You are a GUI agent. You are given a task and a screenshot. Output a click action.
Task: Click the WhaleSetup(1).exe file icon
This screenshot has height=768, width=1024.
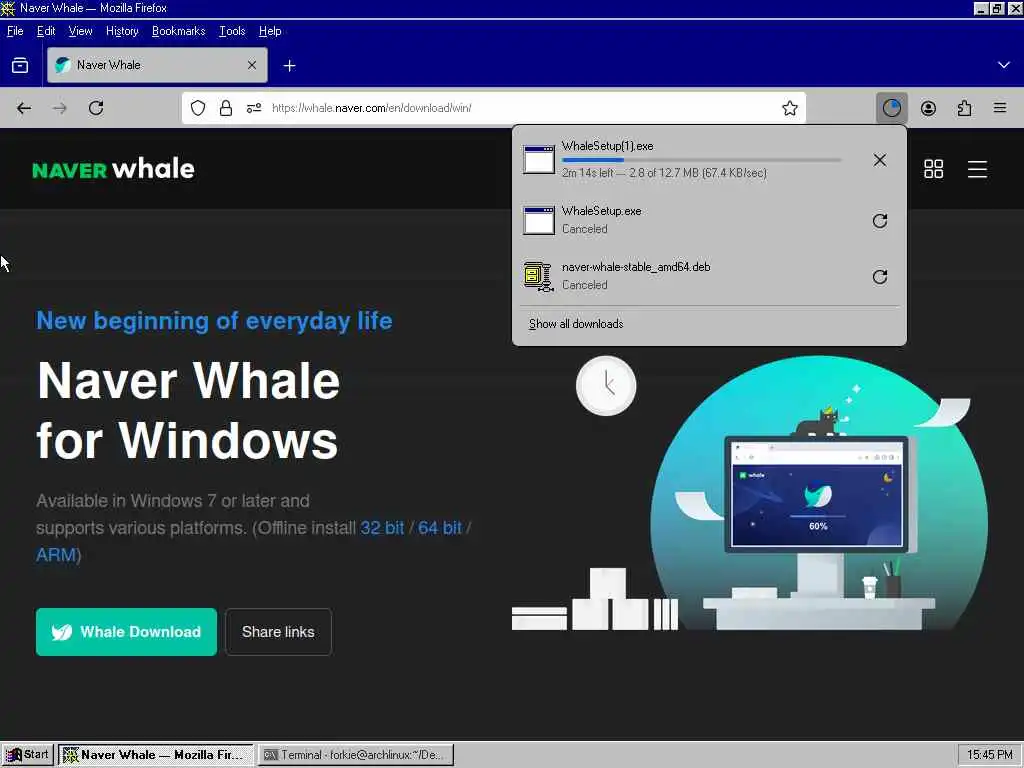539,159
